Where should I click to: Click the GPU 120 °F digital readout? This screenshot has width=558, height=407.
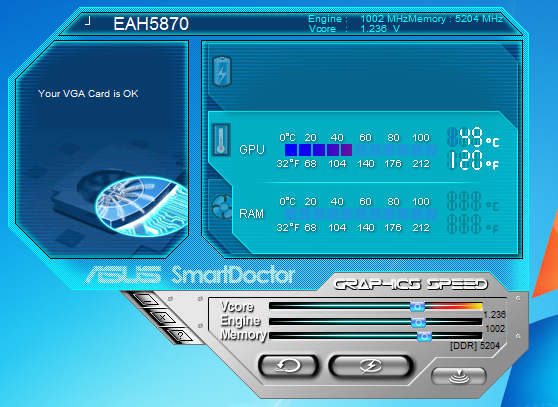(x=473, y=160)
